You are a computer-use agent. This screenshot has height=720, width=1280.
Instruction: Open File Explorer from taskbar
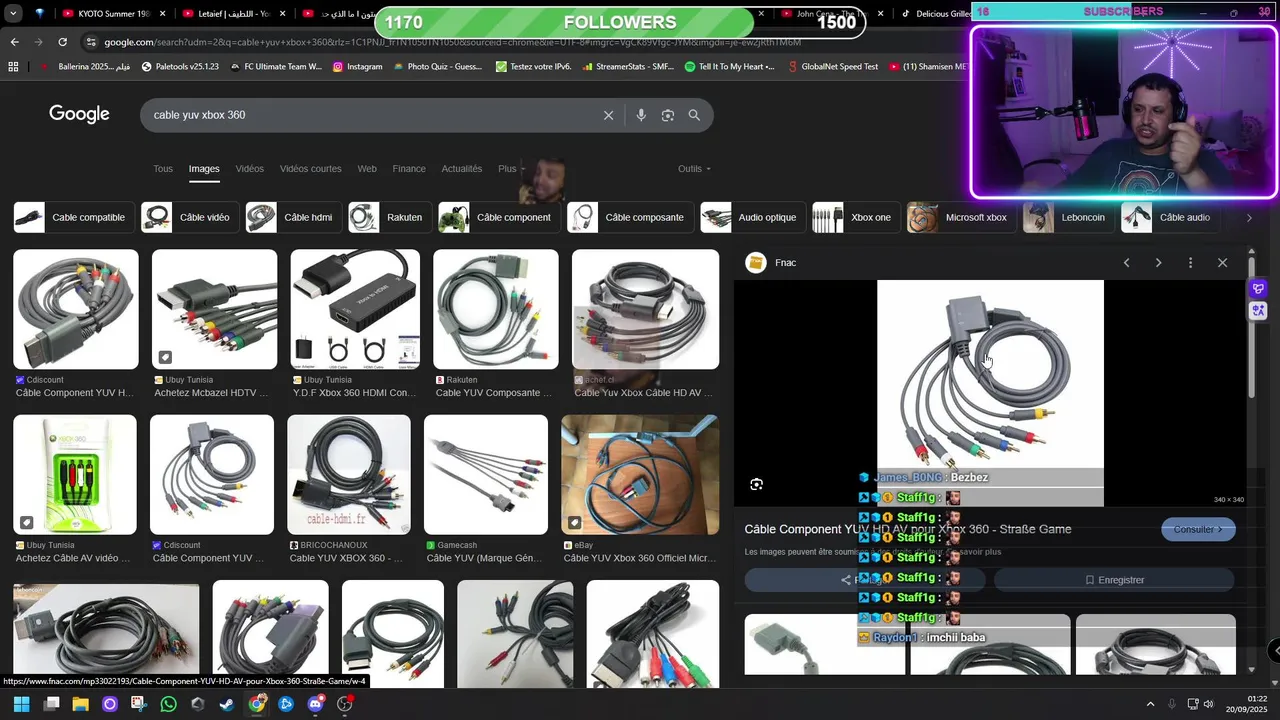point(80,704)
